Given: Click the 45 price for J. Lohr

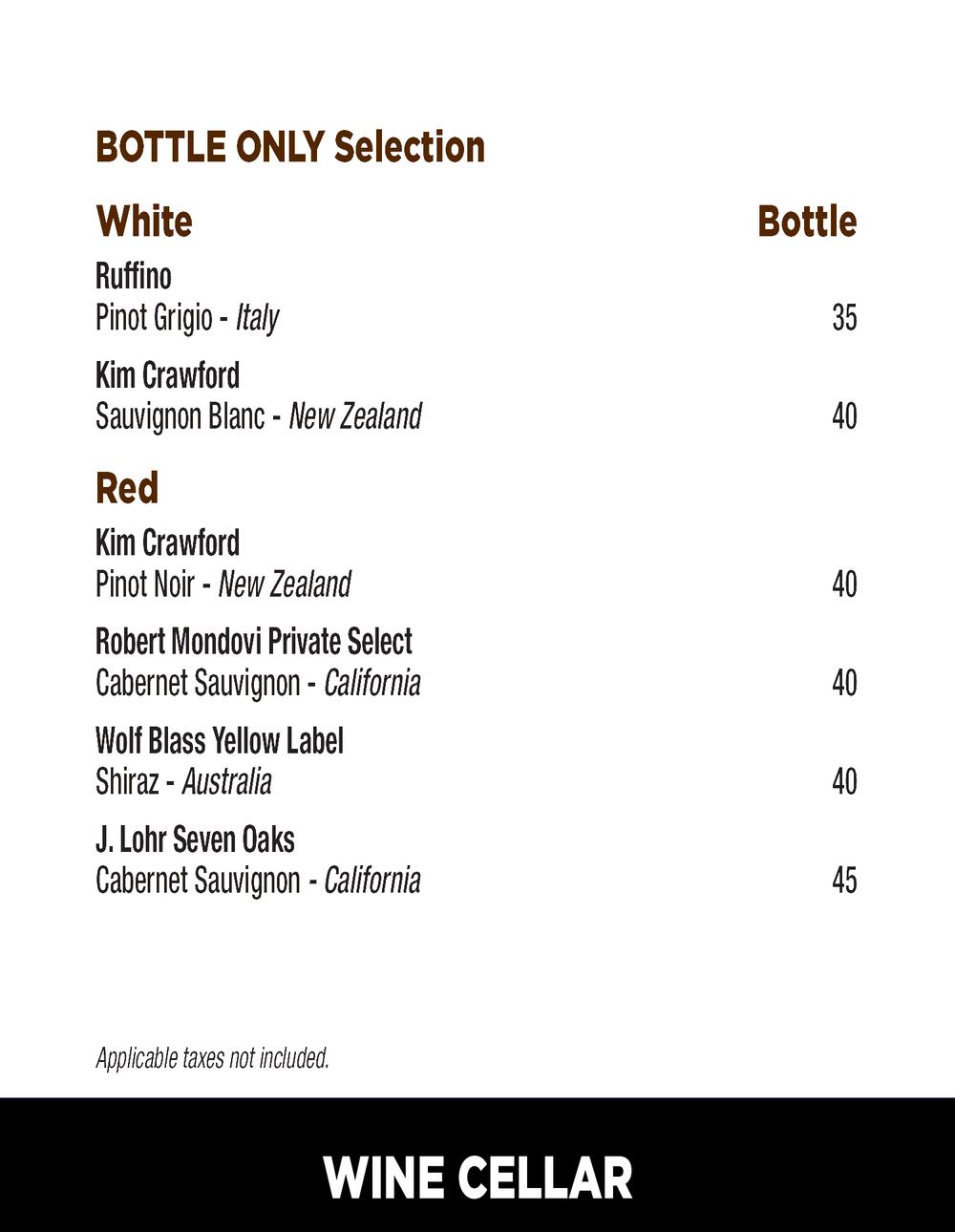Looking at the screenshot, I should pos(844,881).
